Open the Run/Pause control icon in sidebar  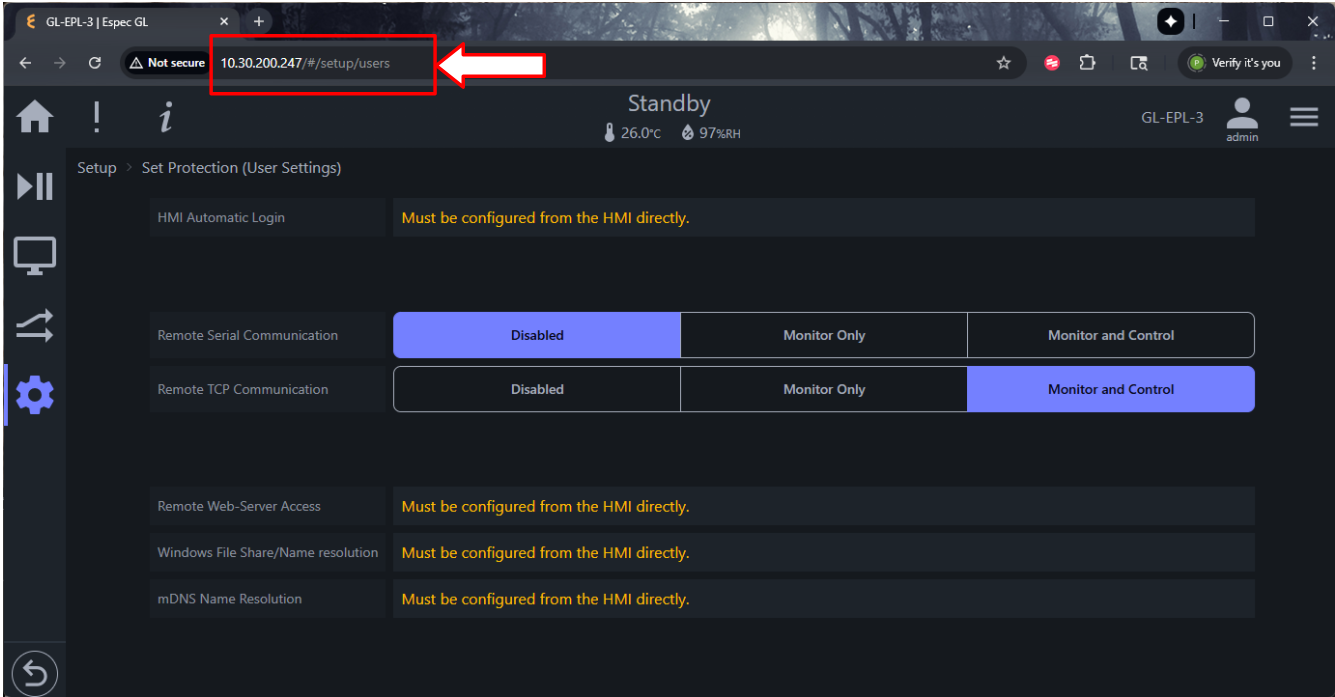click(x=35, y=186)
